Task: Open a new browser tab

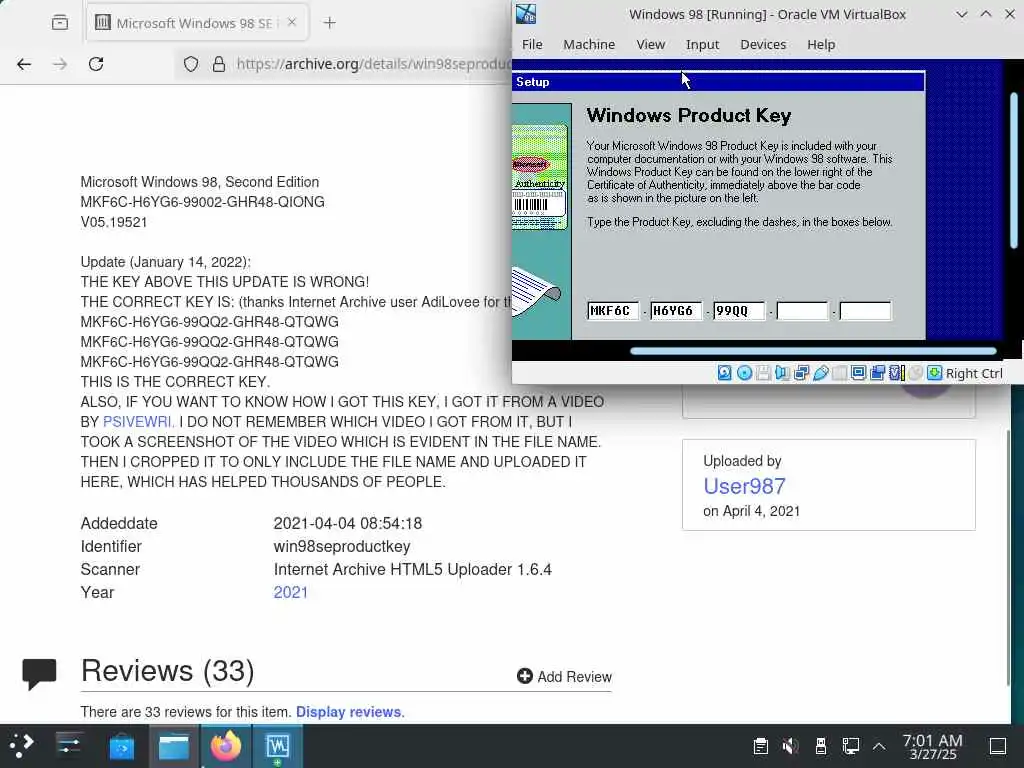Action: [330, 23]
